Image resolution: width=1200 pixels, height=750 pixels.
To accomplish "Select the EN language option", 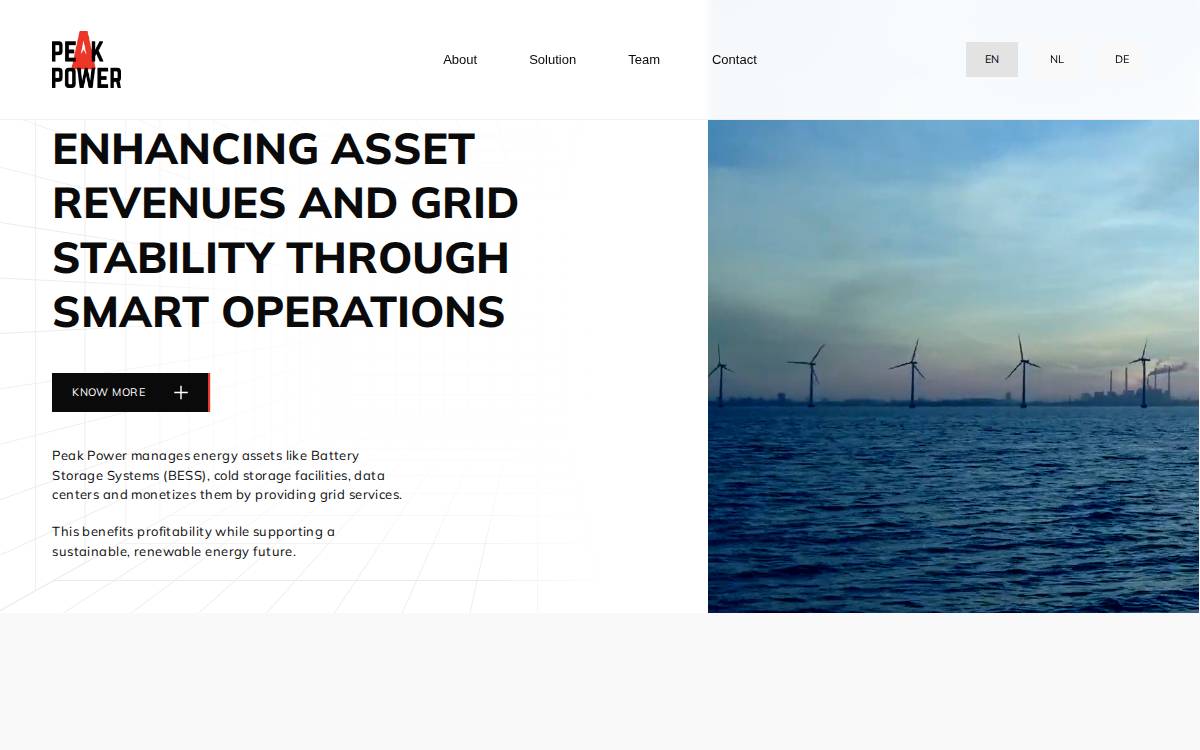I will tap(992, 60).
